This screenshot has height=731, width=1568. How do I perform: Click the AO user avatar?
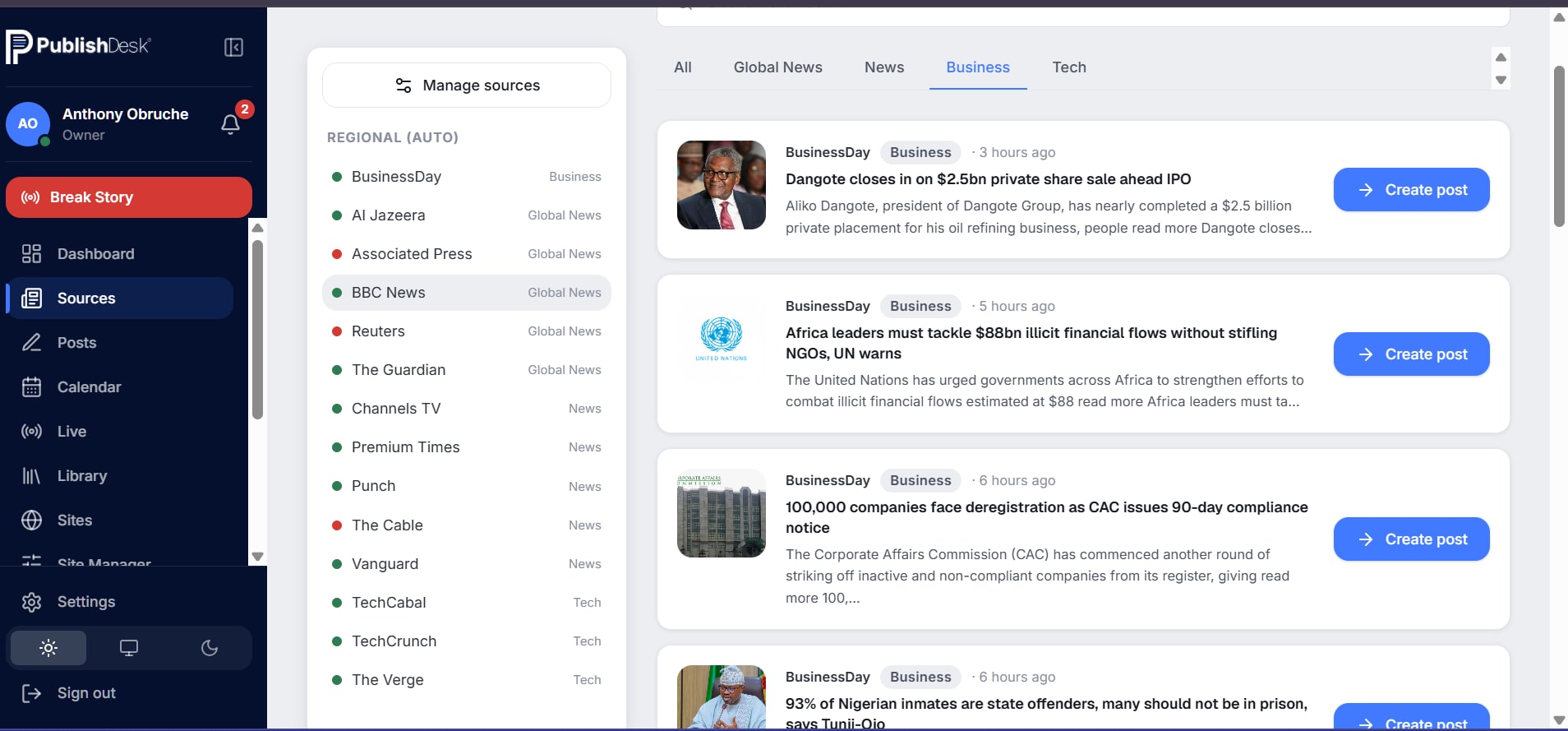[28, 124]
